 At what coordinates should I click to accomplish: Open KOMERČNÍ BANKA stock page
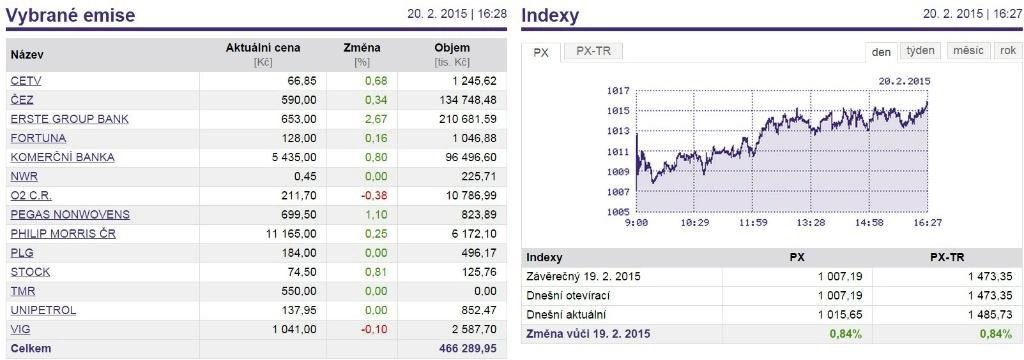pos(62,157)
